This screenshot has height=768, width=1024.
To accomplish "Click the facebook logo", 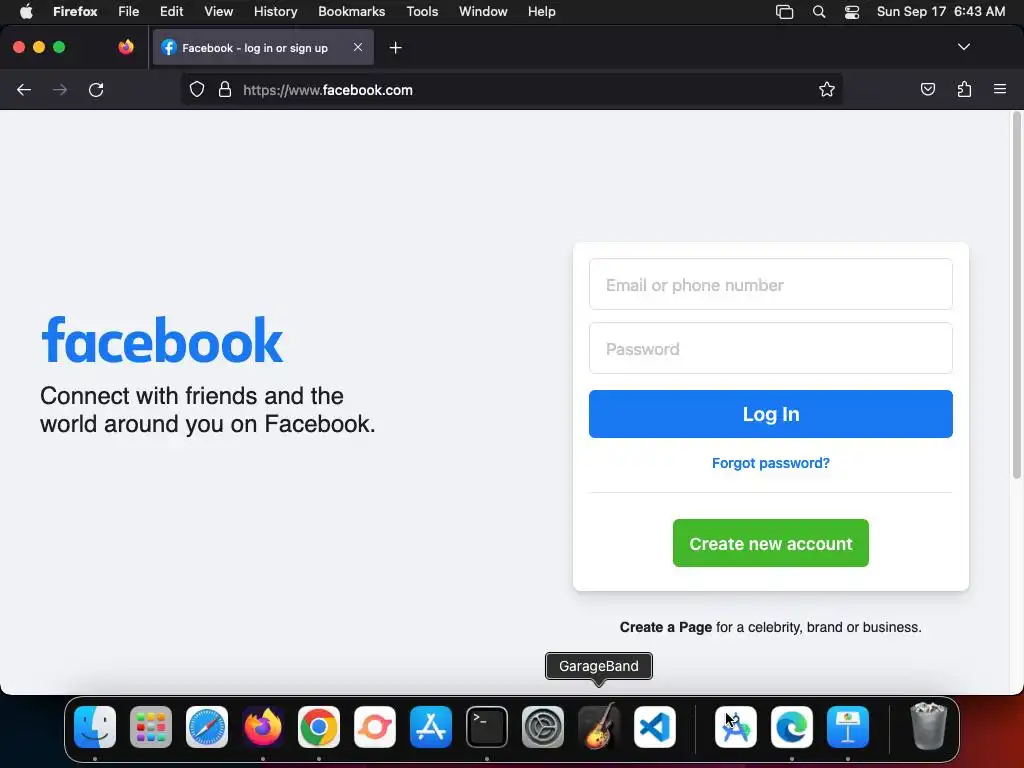I will [162, 340].
